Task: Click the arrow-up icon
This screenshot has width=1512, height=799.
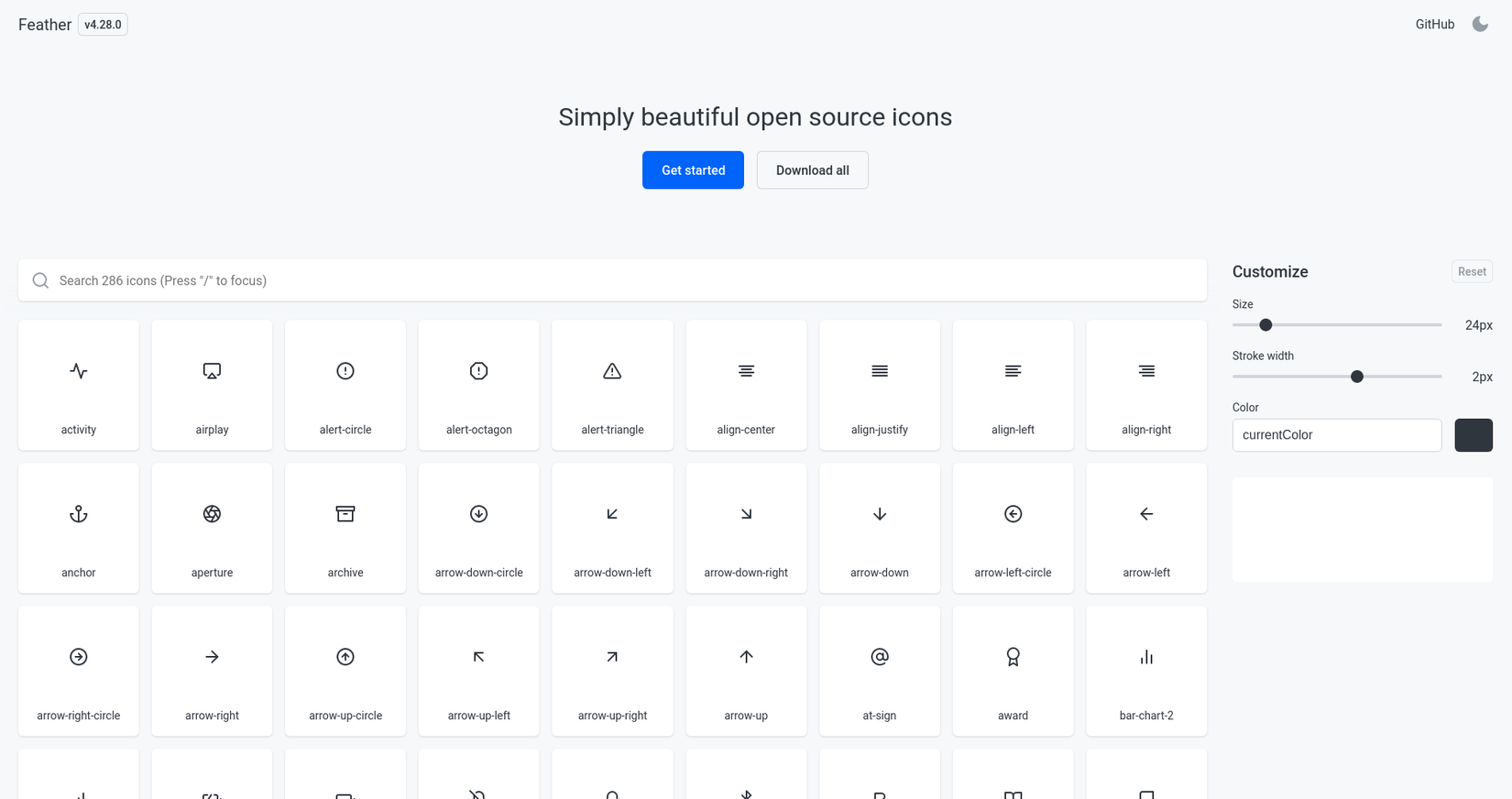Action: pyautogui.click(x=746, y=671)
